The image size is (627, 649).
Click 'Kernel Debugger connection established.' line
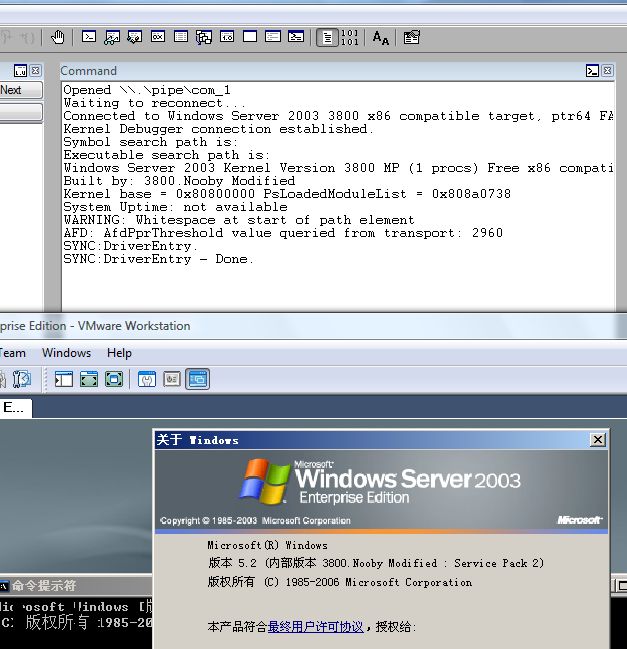218,129
